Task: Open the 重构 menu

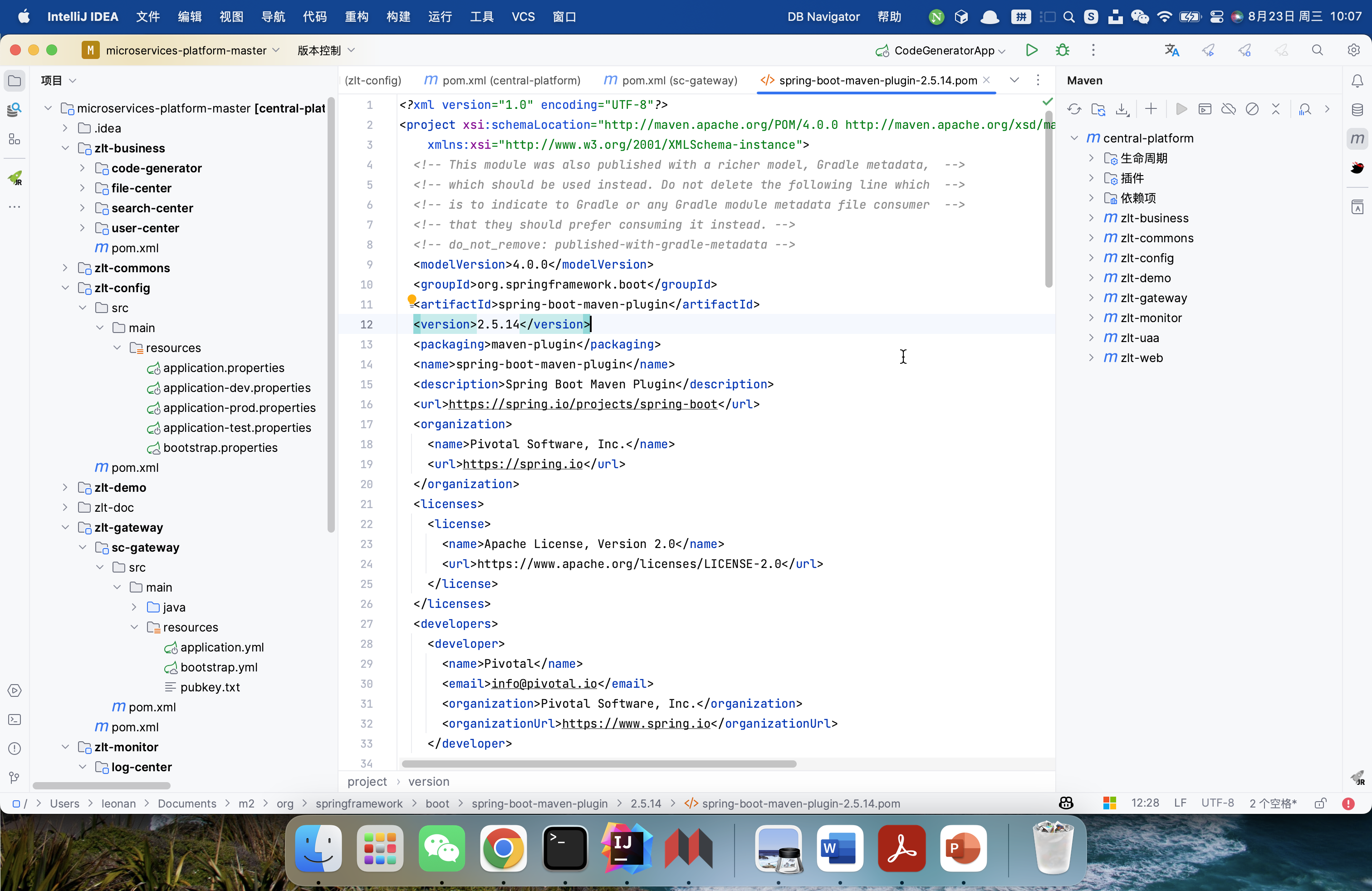Action: pyautogui.click(x=356, y=17)
